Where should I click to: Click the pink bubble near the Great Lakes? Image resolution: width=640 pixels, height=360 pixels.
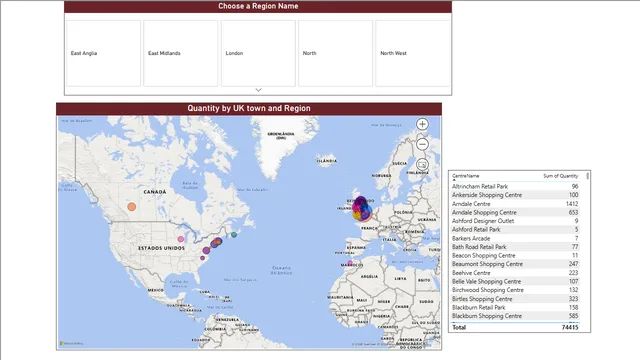coord(181,239)
